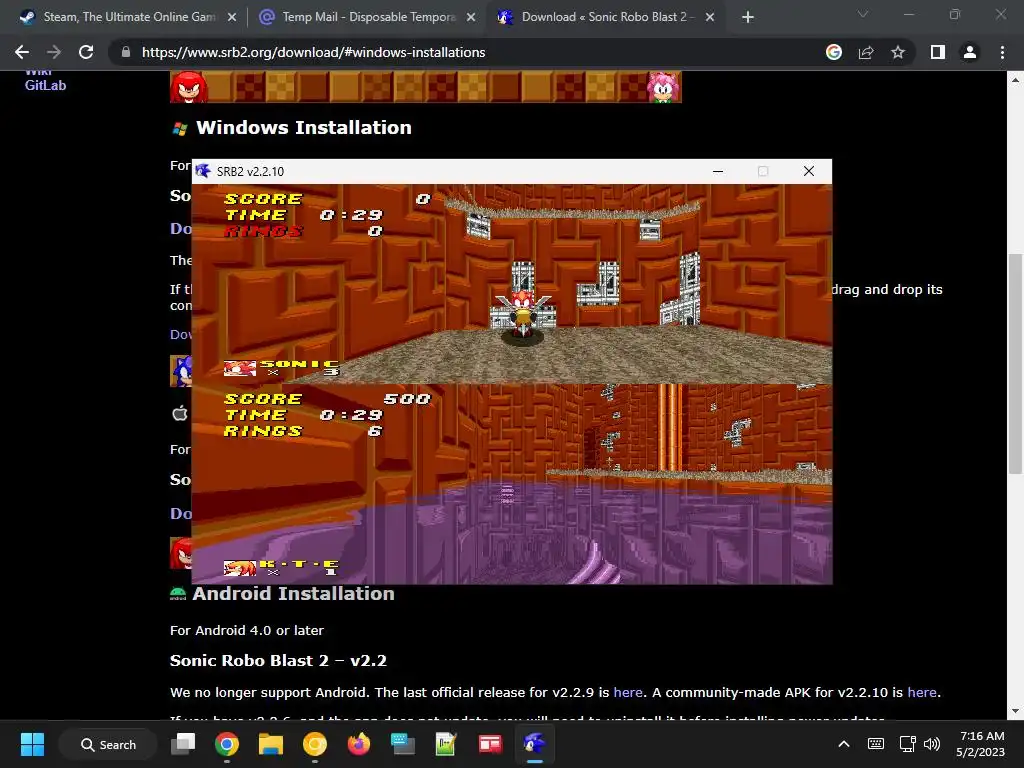View site security lock info
Screen dimensions: 1024x768
click(x=126, y=52)
